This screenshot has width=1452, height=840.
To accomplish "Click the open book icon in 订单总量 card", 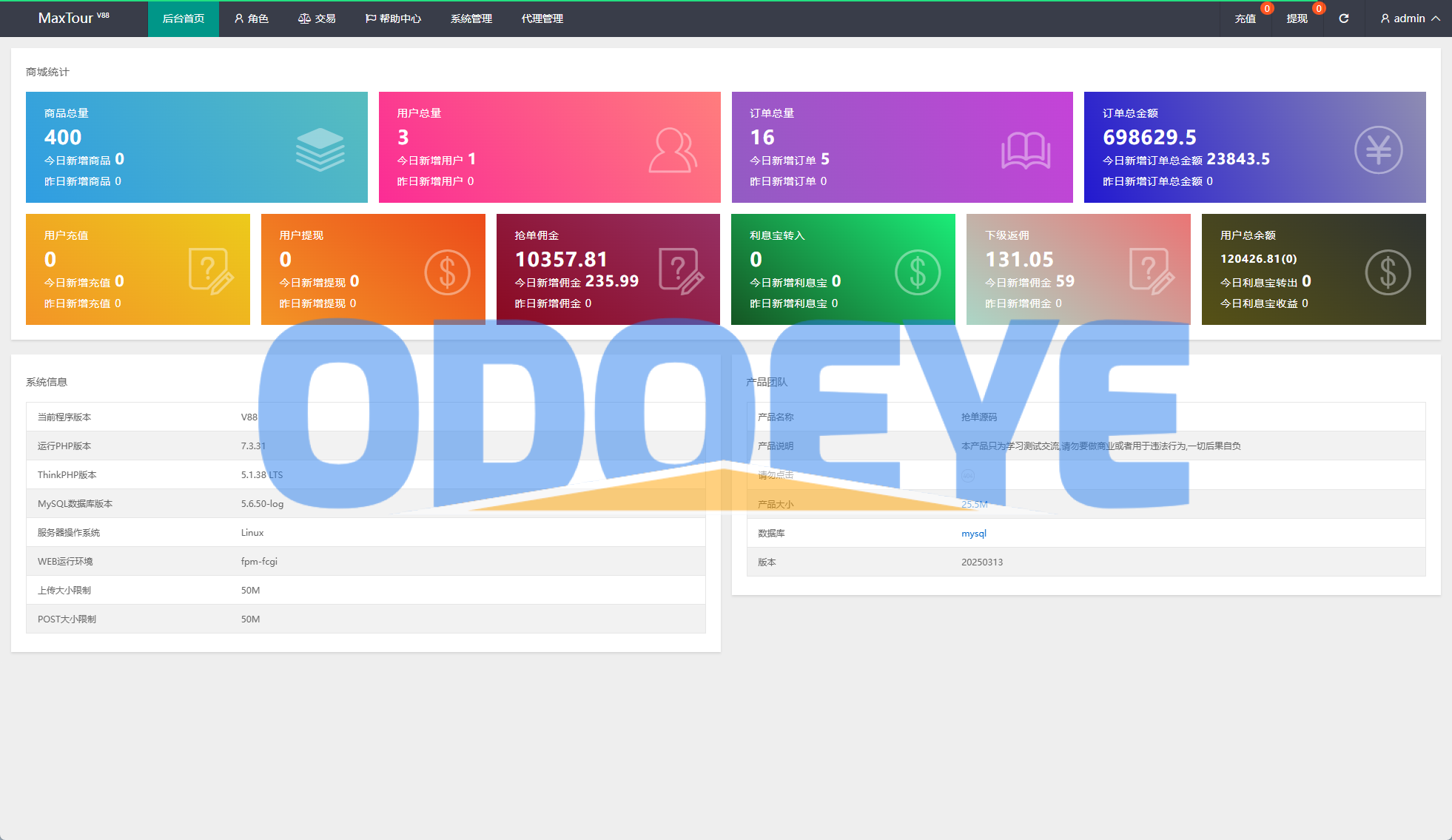I will (1025, 150).
